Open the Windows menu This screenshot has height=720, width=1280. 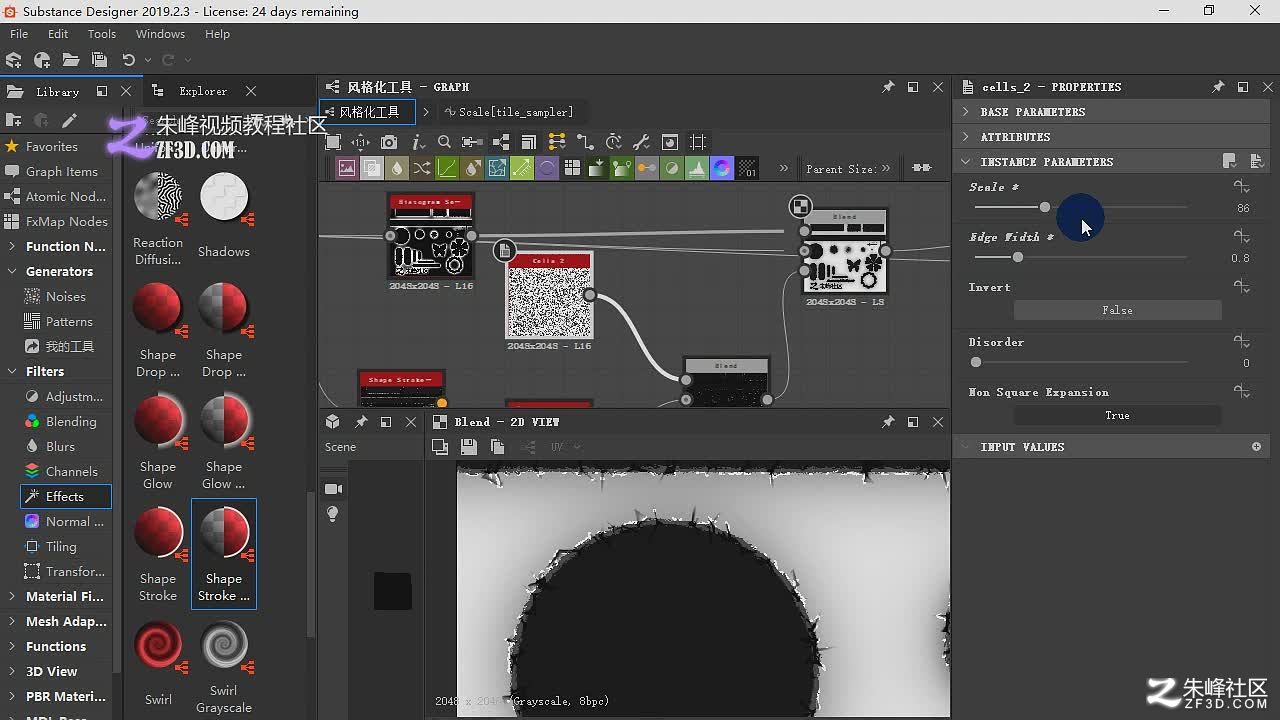click(x=160, y=34)
